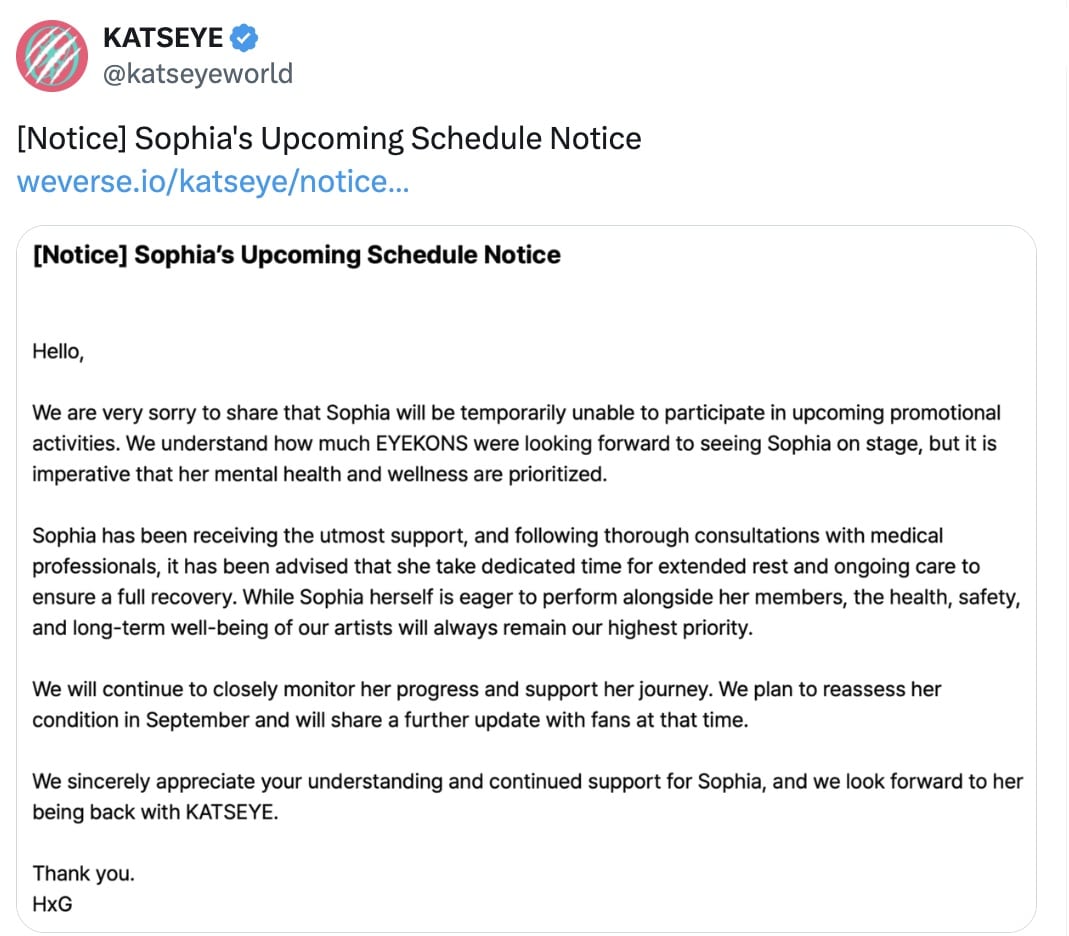Open the KATSEYE profile avatar
This screenshot has width=1069, height=936.
(52, 56)
